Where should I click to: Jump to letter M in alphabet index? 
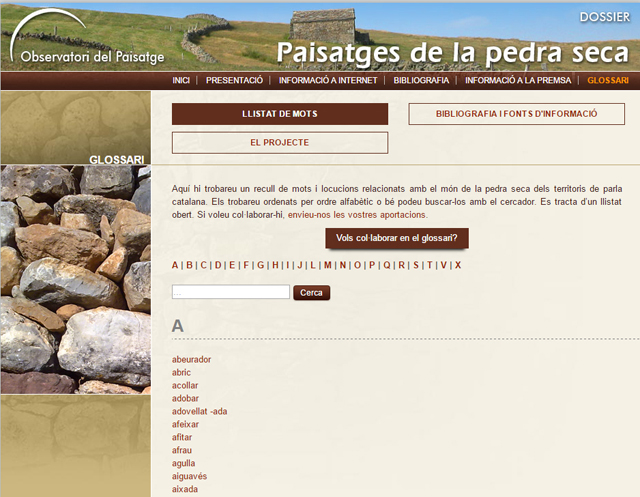(327, 265)
